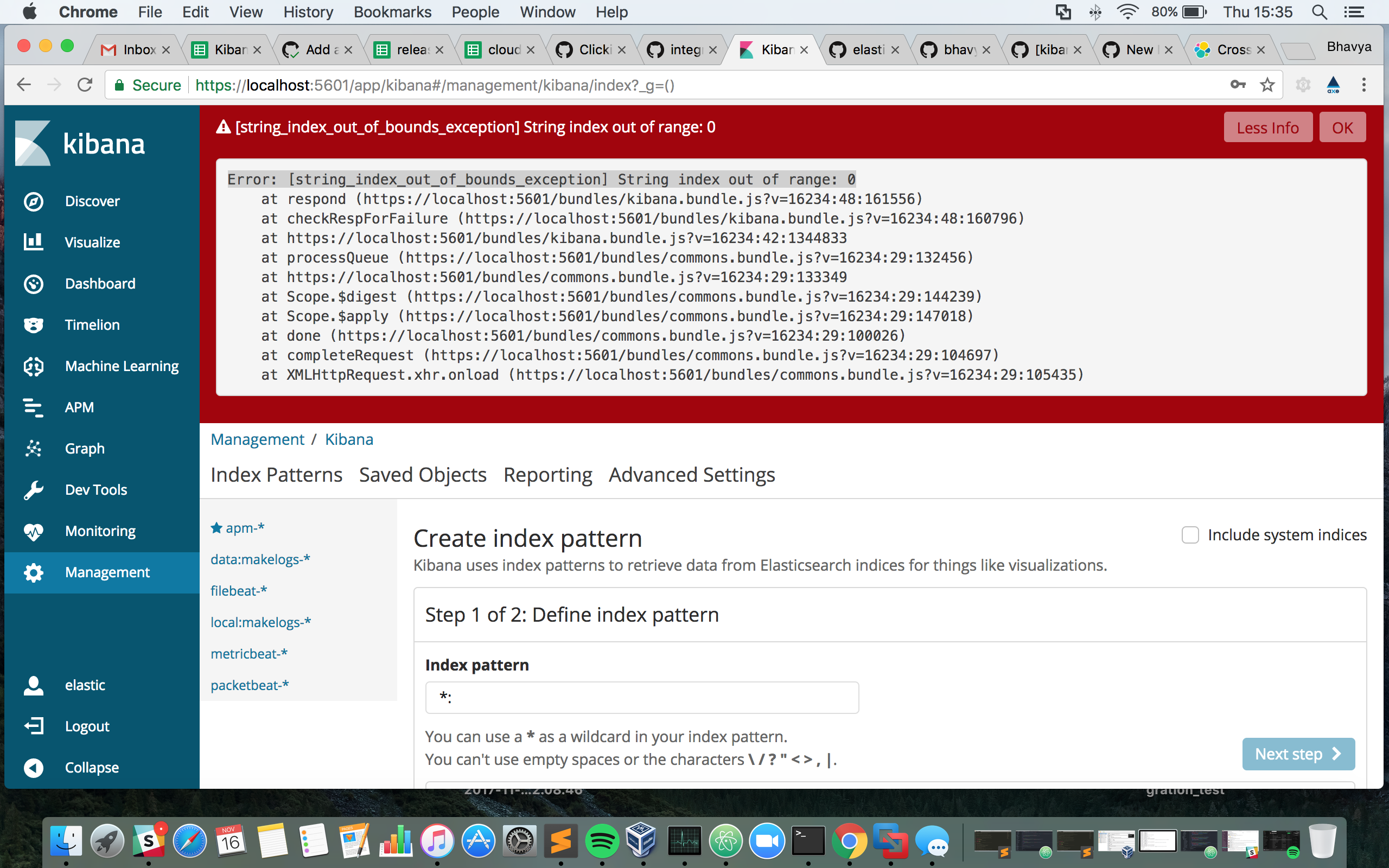This screenshot has height=868, width=1389.
Task: Open the filebeat-* index pattern
Action: (x=238, y=590)
